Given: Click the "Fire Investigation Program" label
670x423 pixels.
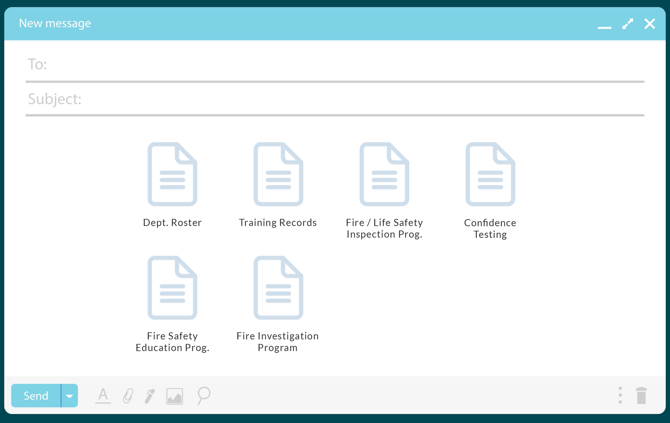Looking at the screenshot, I should pyautogui.click(x=278, y=342).
